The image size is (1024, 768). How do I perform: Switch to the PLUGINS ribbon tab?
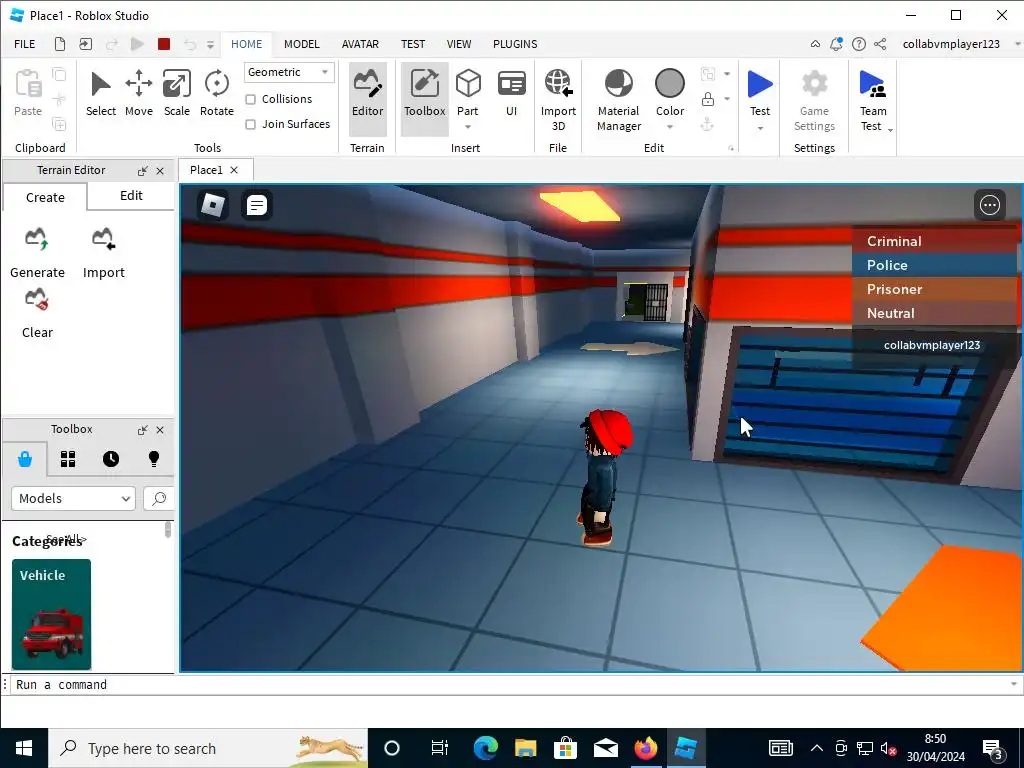(515, 44)
